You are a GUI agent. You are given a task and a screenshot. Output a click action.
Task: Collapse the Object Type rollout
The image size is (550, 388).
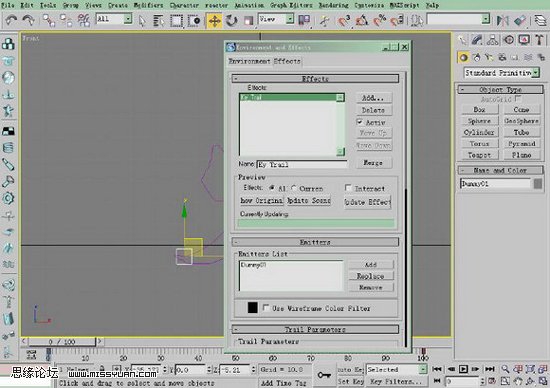click(501, 89)
